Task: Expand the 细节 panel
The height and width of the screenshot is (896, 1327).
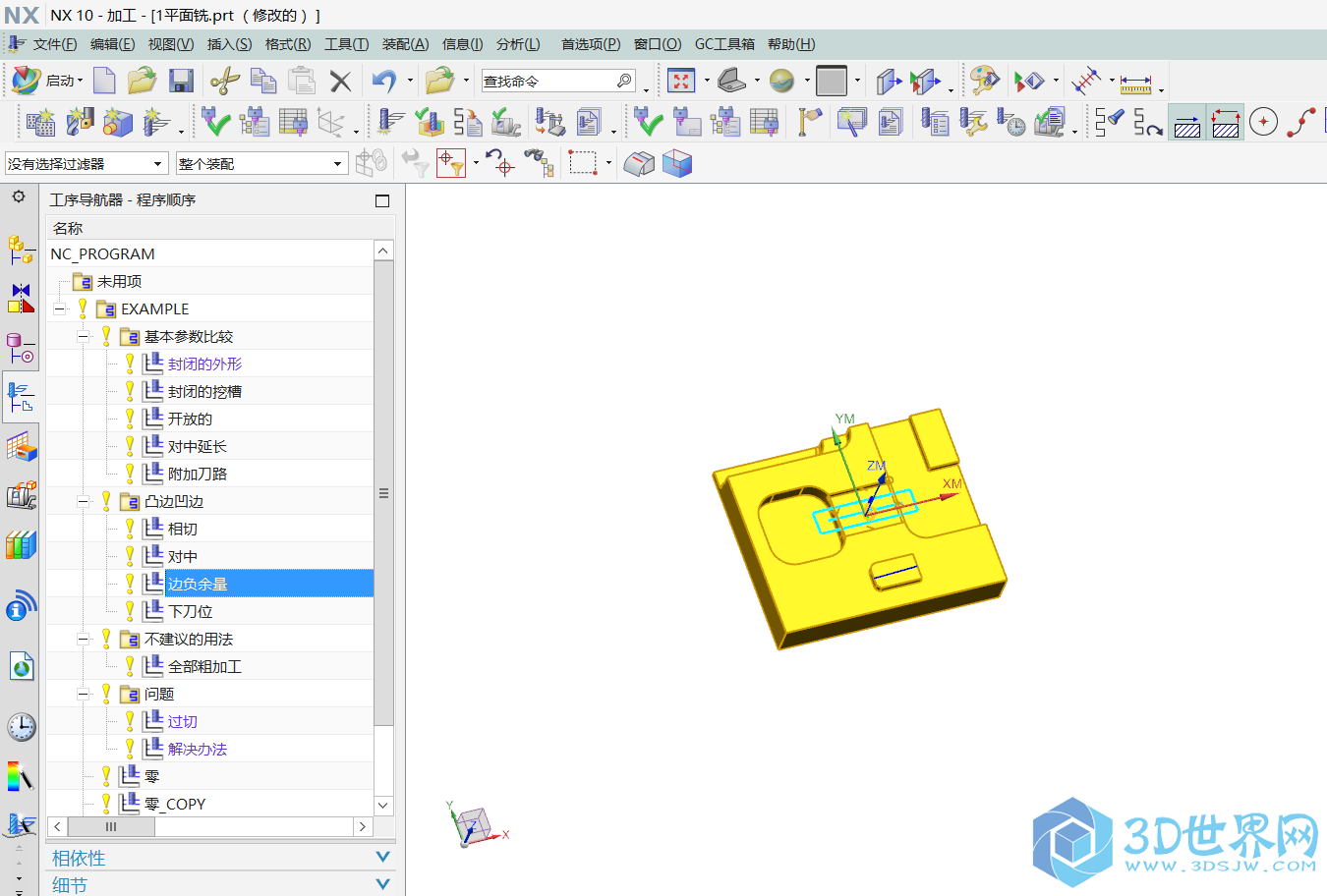Action: pyautogui.click(x=221, y=884)
